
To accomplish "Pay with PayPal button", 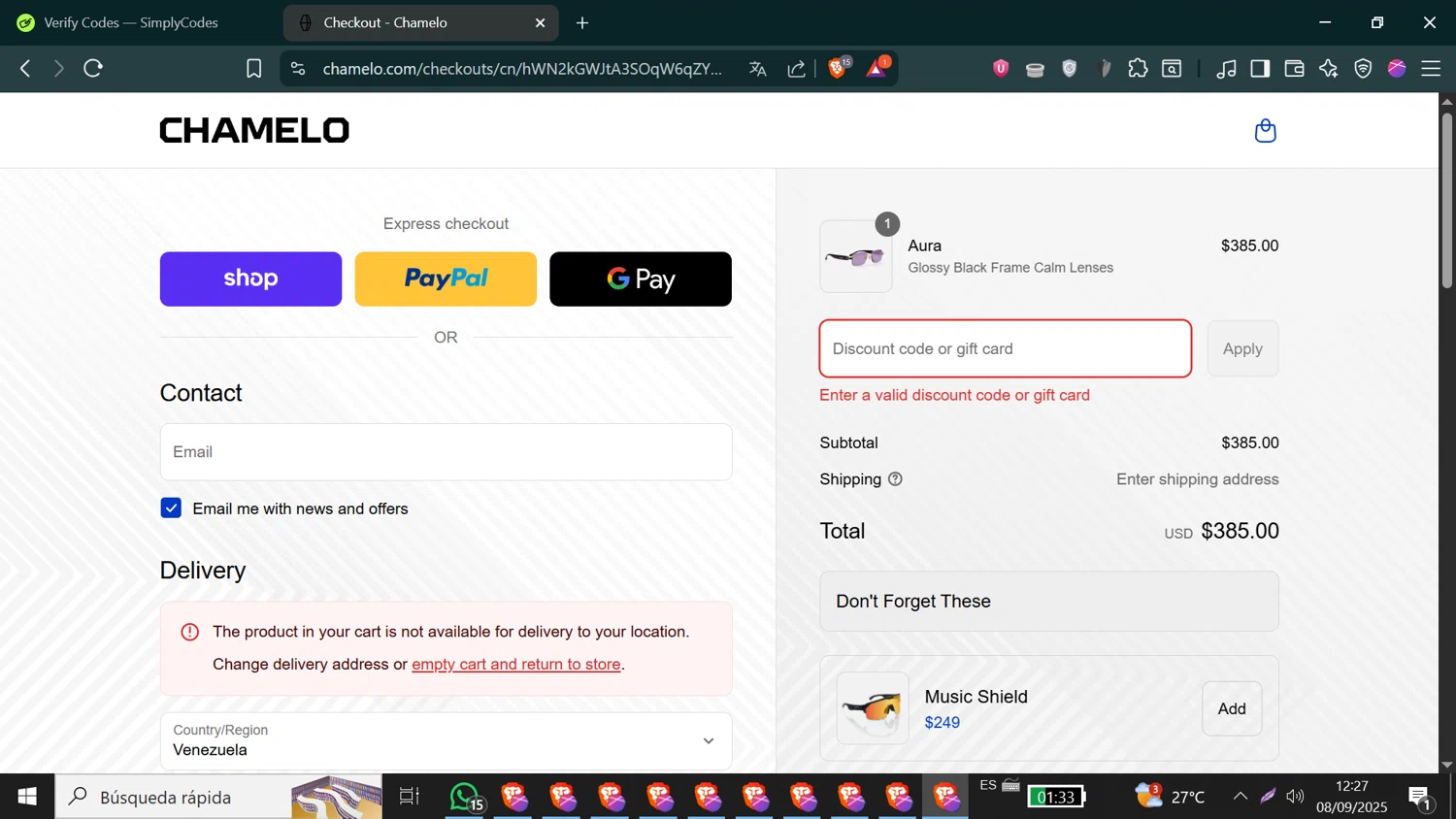I will [446, 279].
